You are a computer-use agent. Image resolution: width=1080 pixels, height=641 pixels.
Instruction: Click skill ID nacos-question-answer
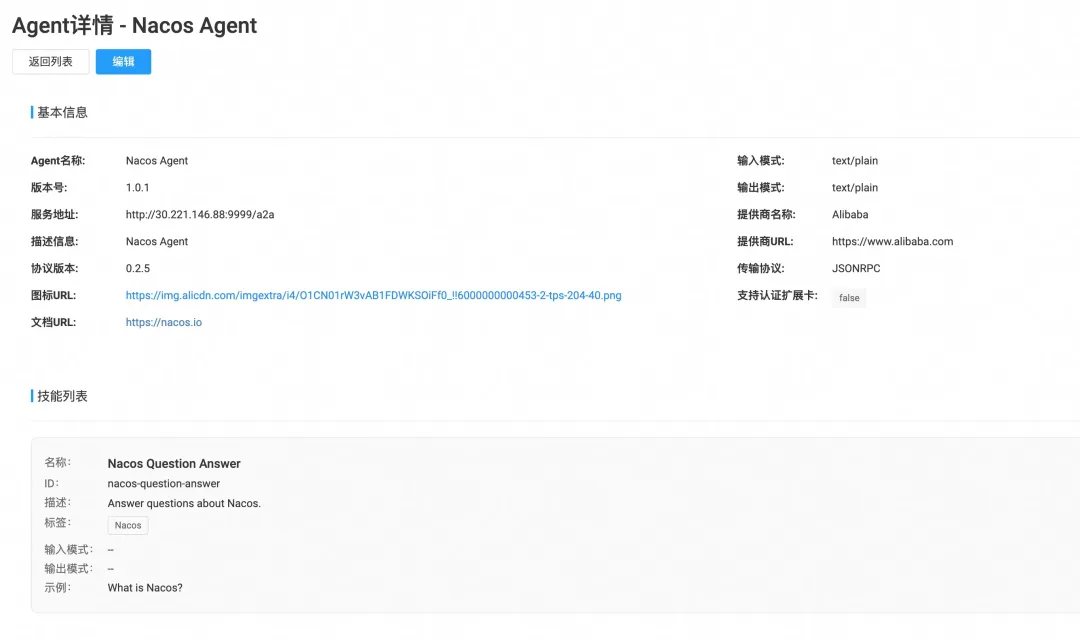pos(164,483)
